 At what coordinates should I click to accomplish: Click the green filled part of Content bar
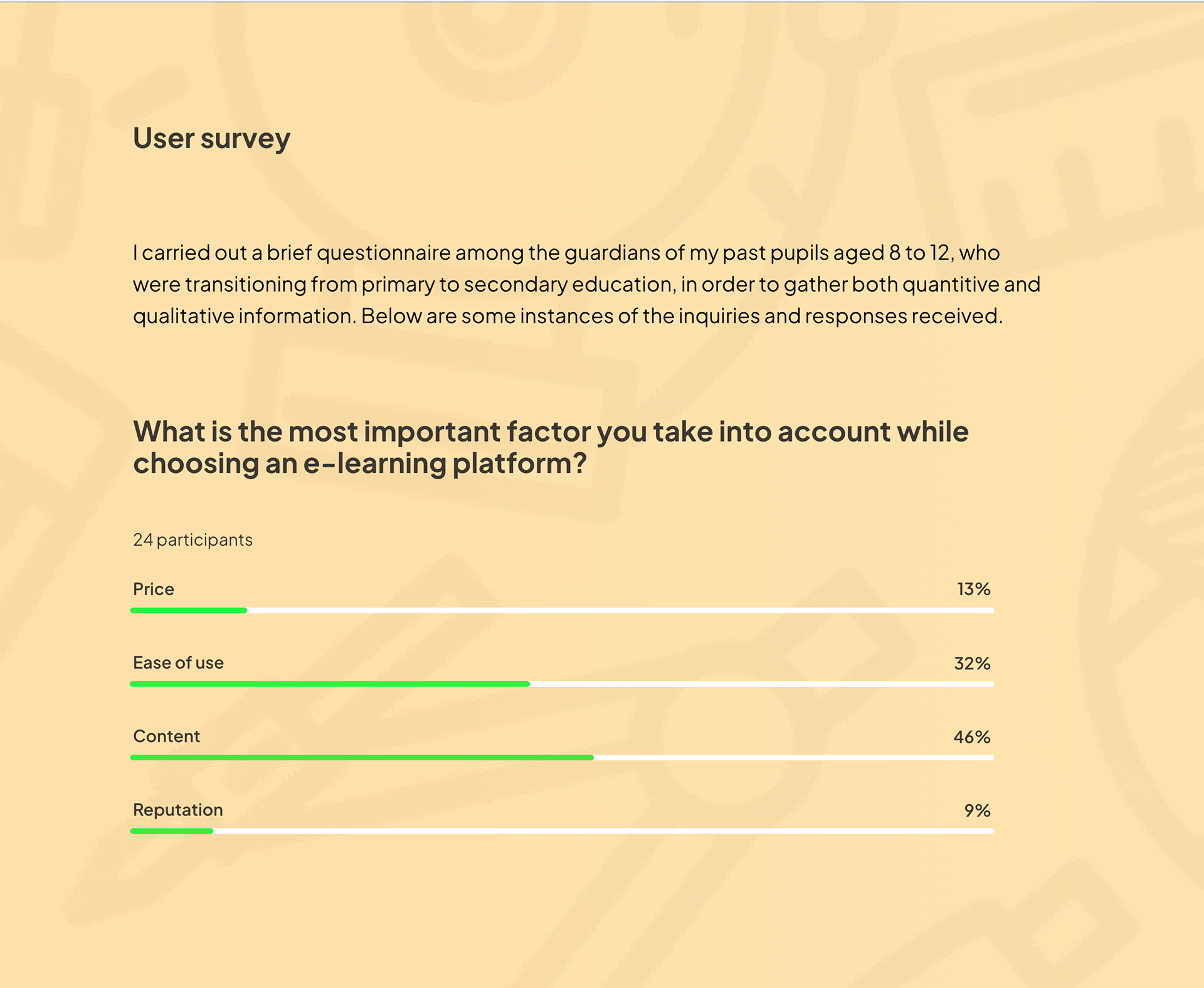362,758
